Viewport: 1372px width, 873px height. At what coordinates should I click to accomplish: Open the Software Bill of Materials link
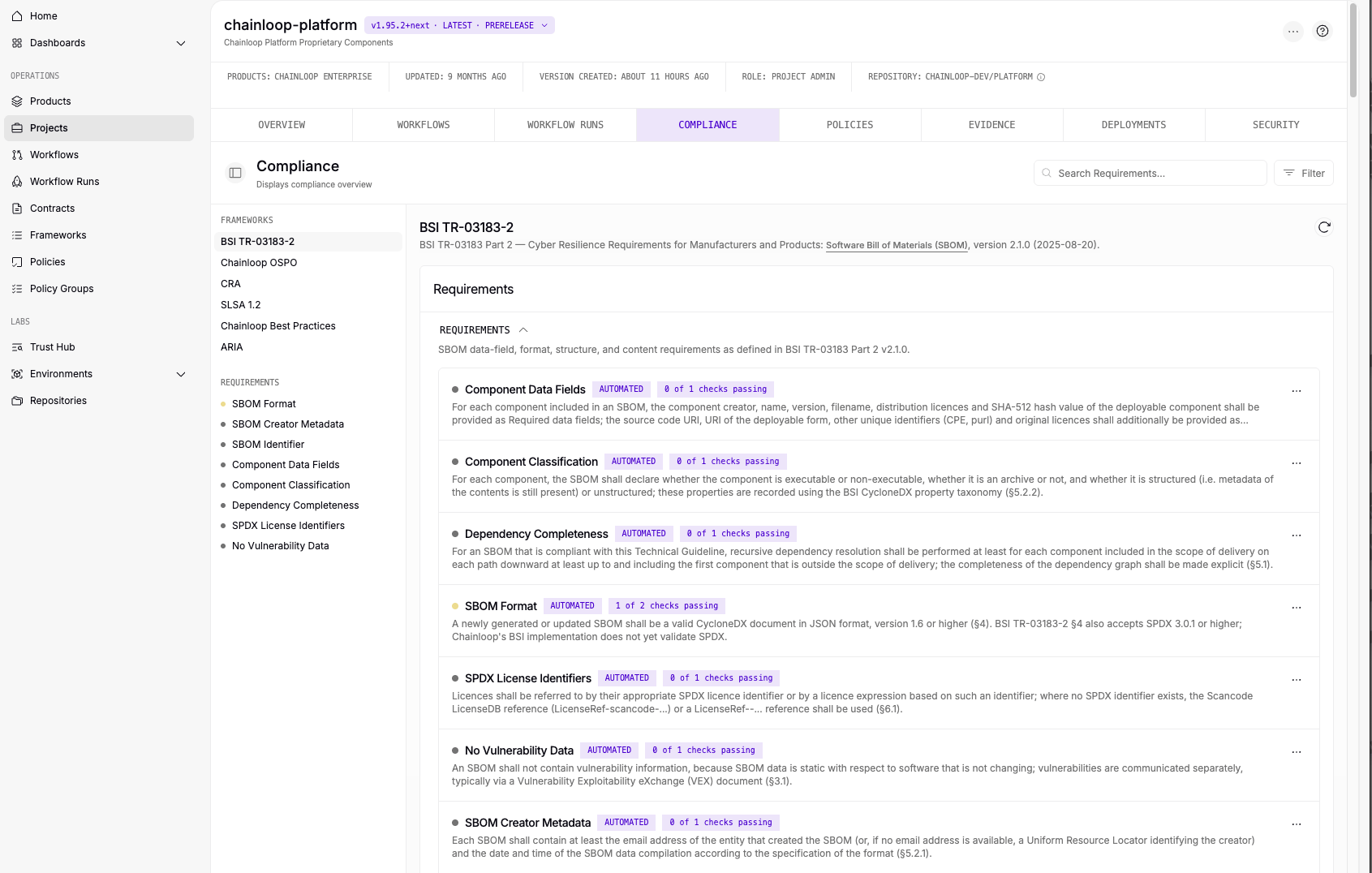pyautogui.click(x=897, y=245)
